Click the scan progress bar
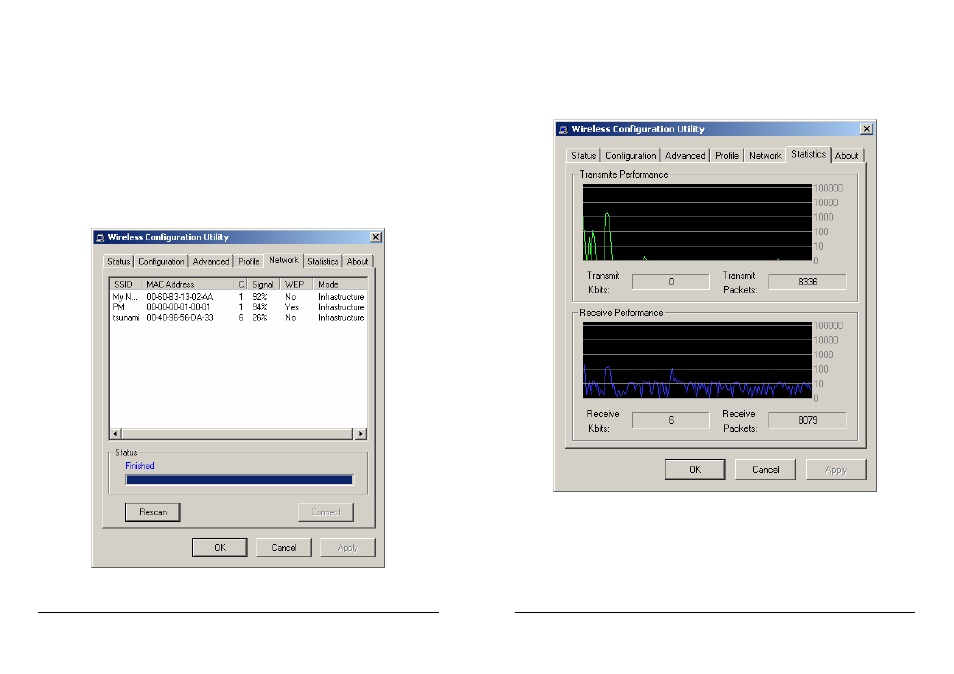Viewport: 954px width, 674px height. [239, 480]
